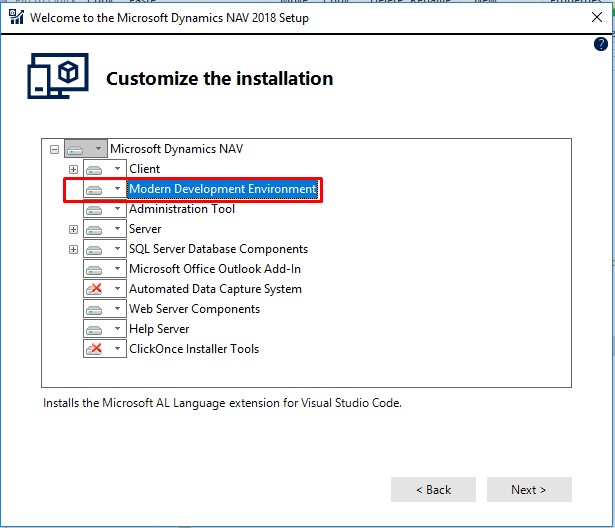
Task: Expand SQL Server Database Components node
Action: click(x=73, y=249)
